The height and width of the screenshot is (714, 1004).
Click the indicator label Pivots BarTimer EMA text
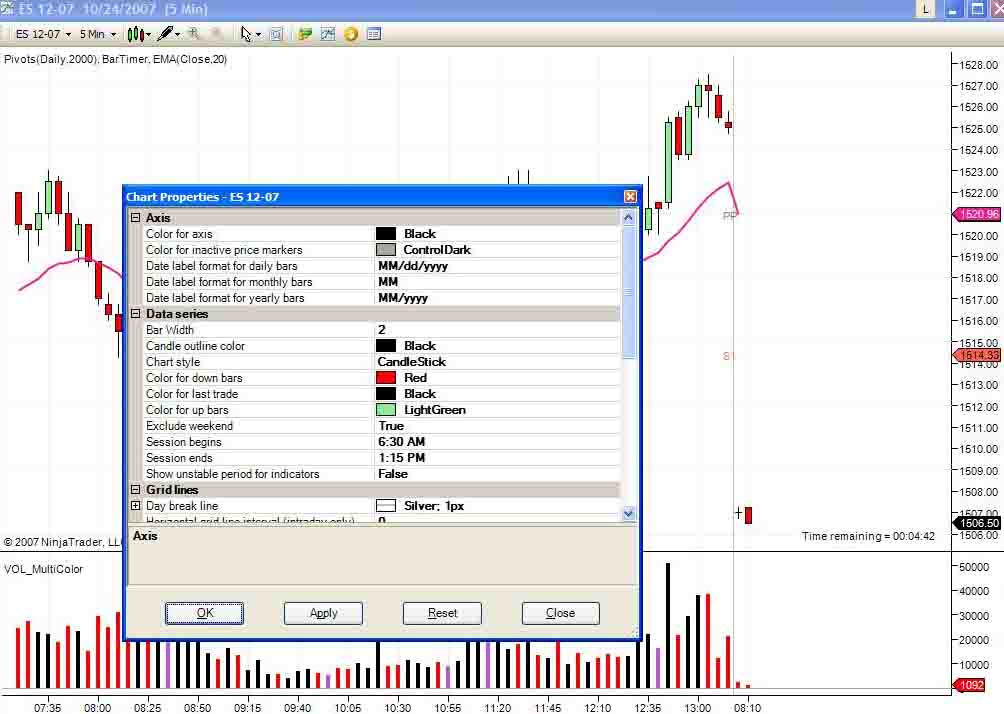click(x=115, y=59)
